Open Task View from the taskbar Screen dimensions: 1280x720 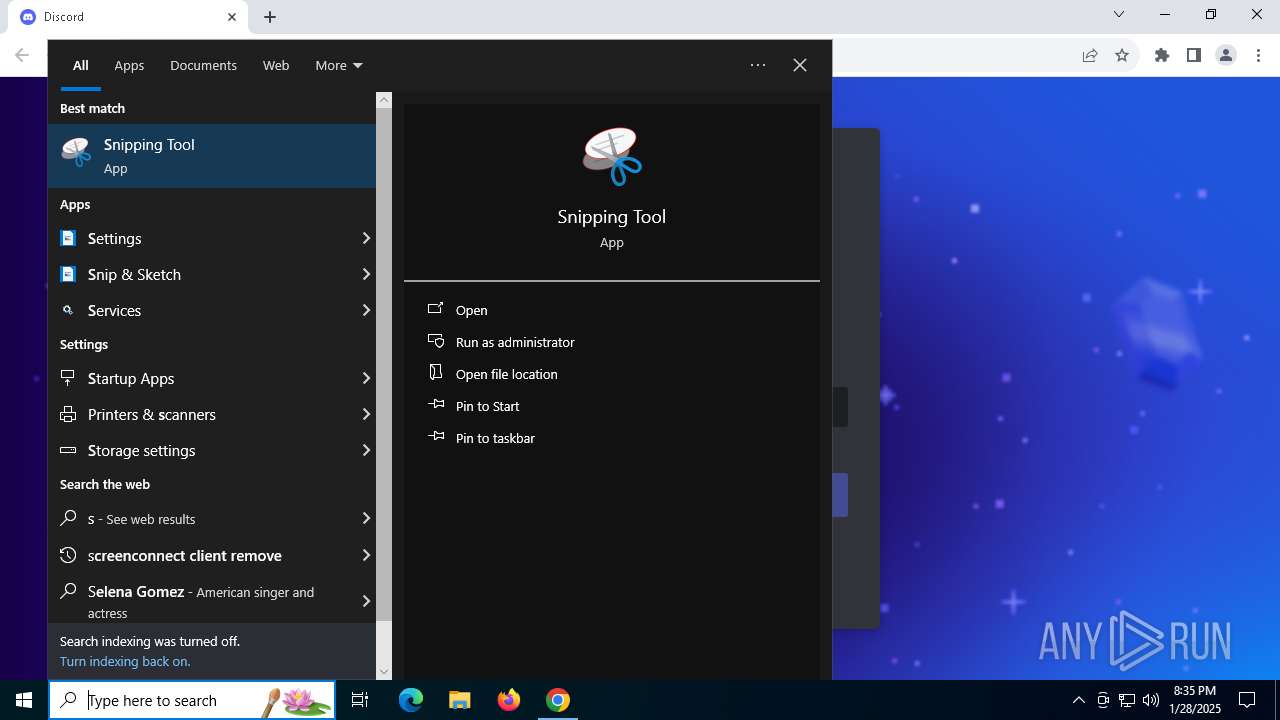pyautogui.click(x=360, y=700)
